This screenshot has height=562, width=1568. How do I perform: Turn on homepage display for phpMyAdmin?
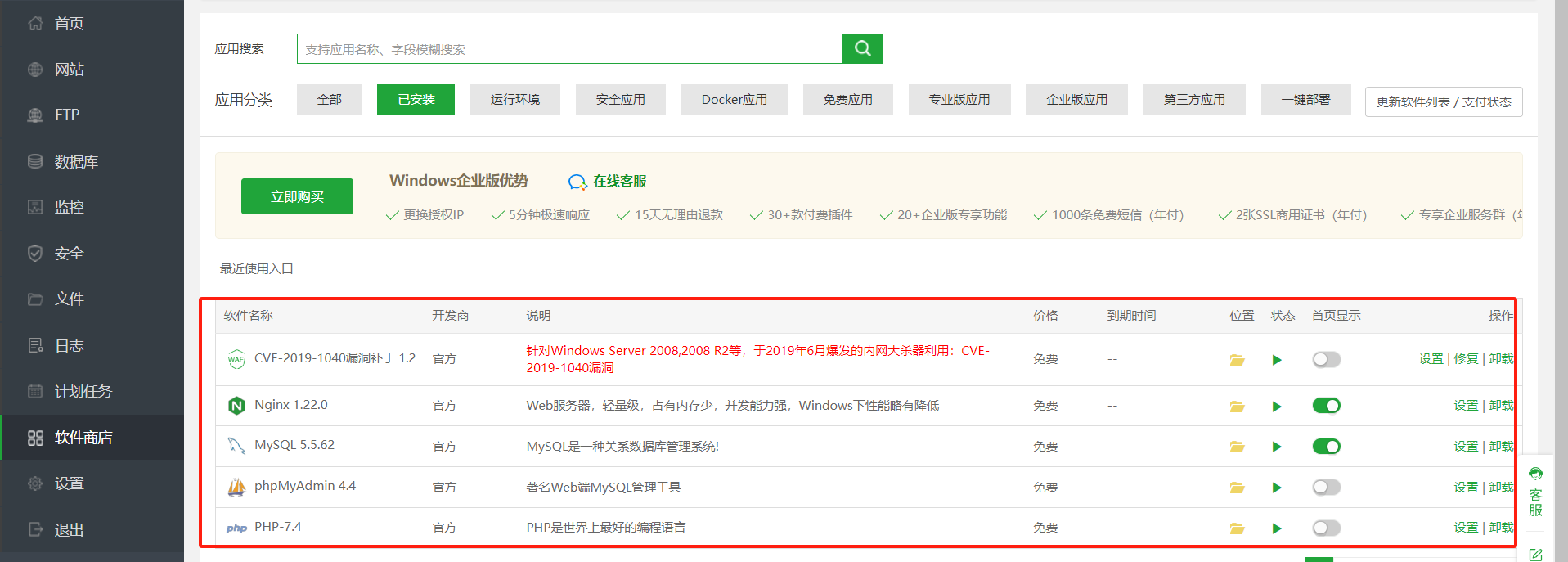pyautogui.click(x=1326, y=488)
